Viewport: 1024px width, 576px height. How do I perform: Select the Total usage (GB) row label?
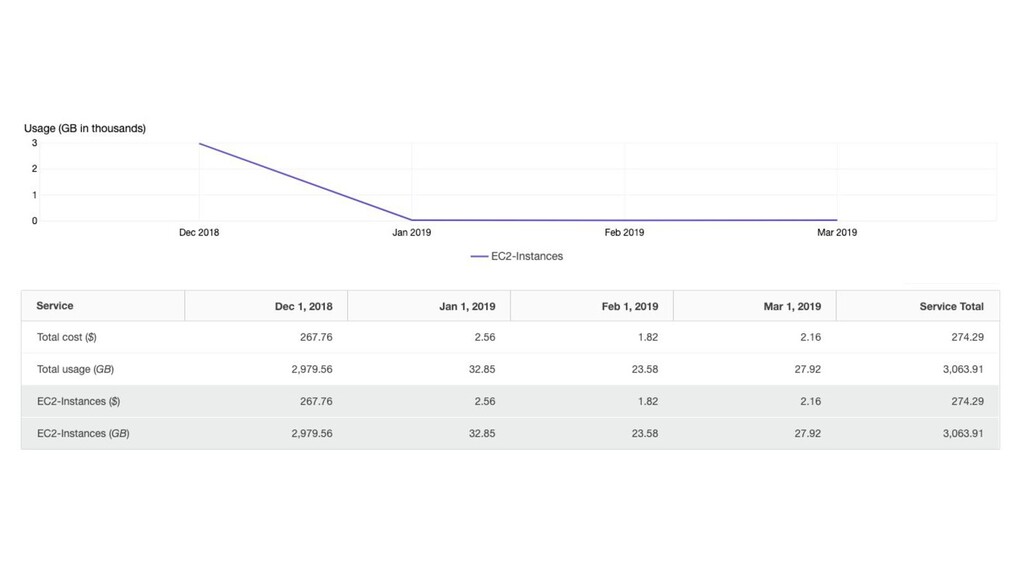click(75, 370)
